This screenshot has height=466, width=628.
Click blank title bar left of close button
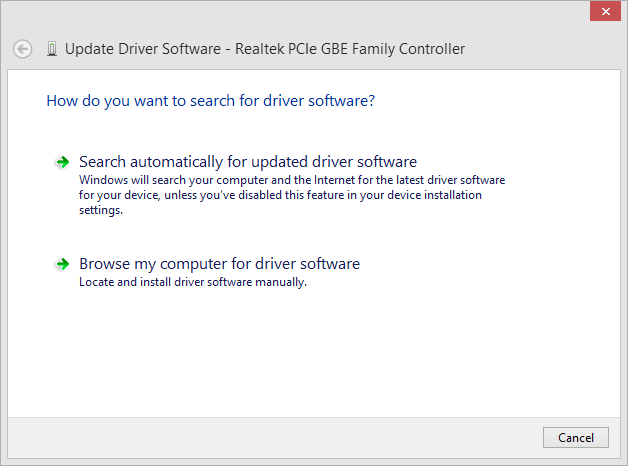[300, 12]
